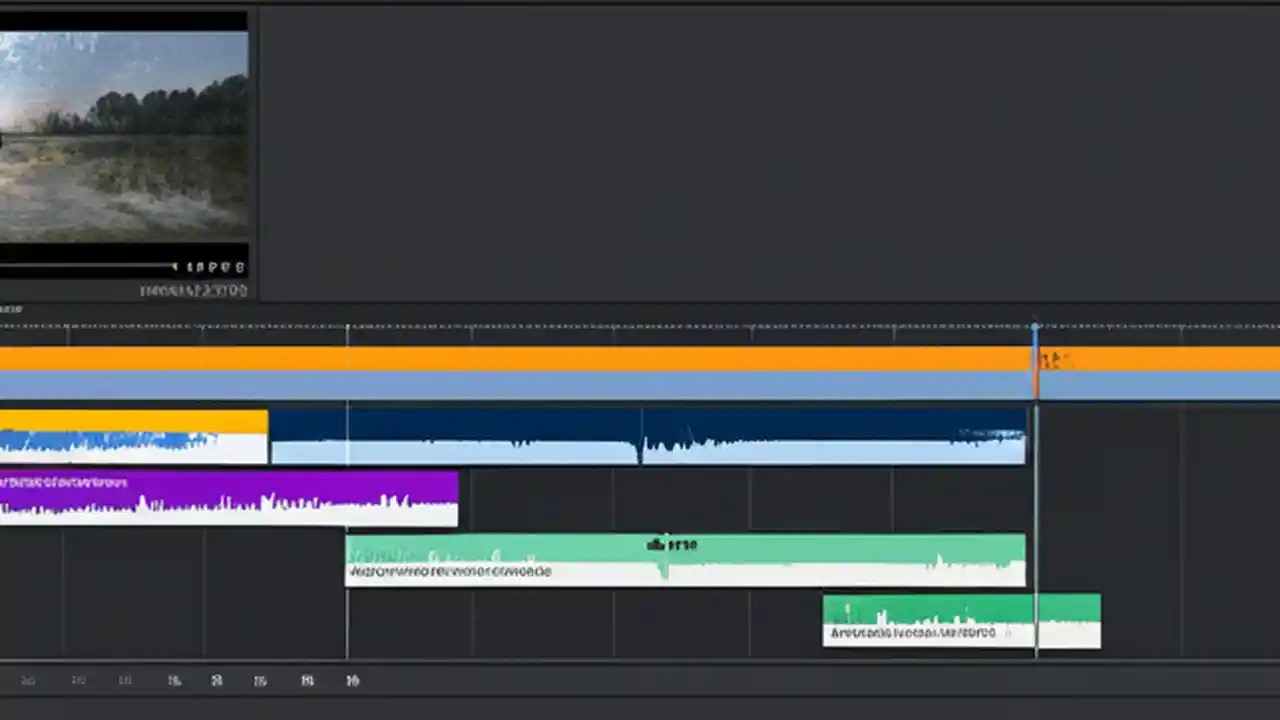
Task: Click the playhead marker on the timeline ruler
Action: pos(1035,325)
